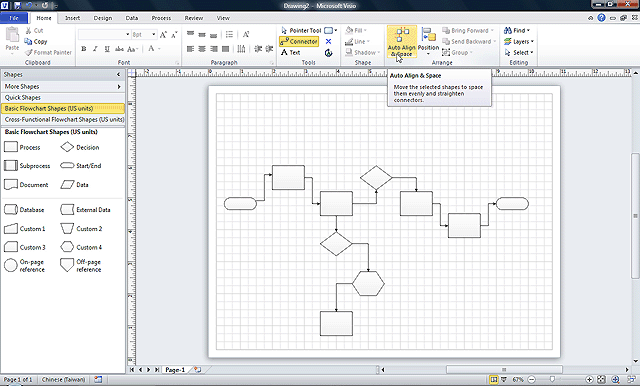This screenshot has width=640, height=386.
Task: Switch to the Process tab
Action: click(161, 18)
